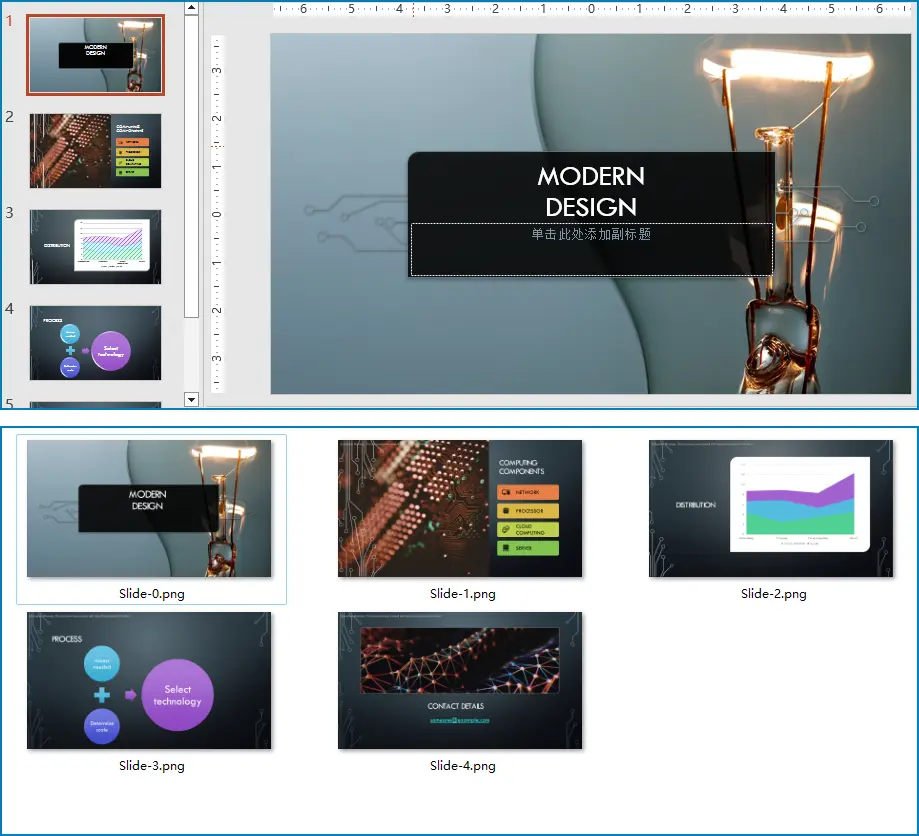Click the Slide-2.png file name label
919x836 pixels.
point(773,594)
